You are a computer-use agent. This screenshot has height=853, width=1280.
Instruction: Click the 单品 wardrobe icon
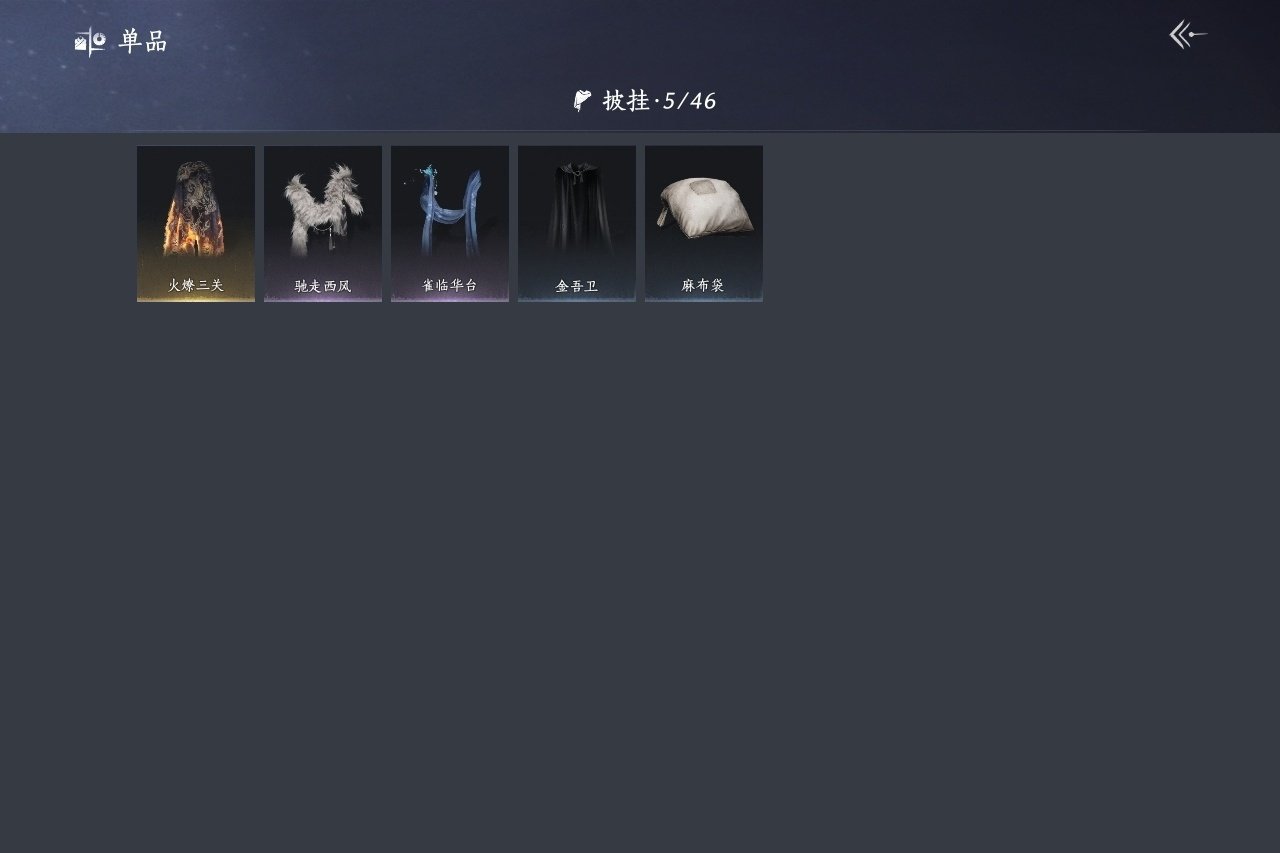90,41
